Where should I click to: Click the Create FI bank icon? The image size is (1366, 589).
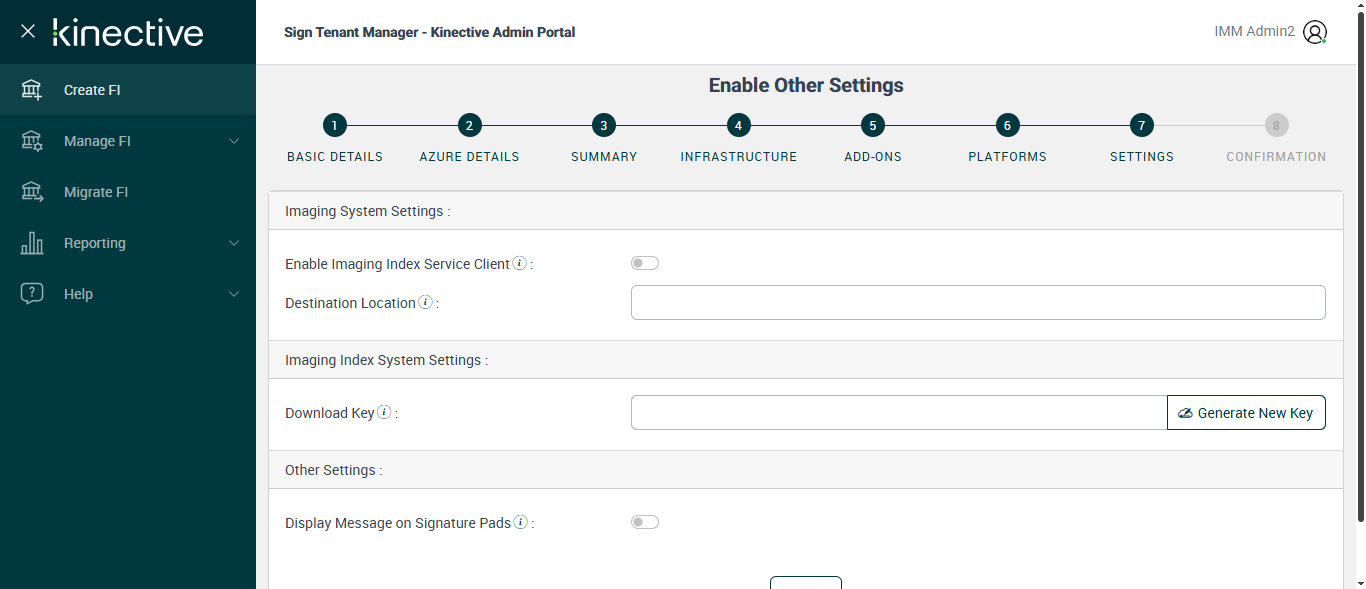(x=32, y=90)
